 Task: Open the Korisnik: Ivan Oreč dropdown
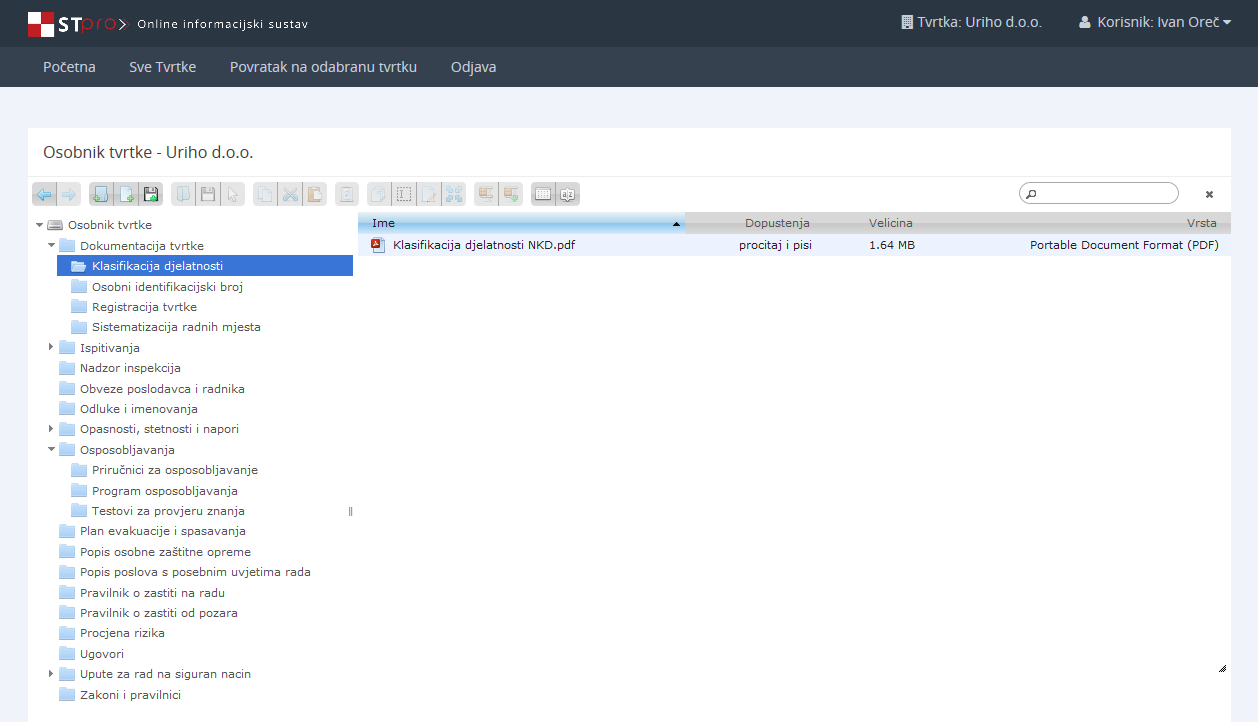click(x=1154, y=22)
